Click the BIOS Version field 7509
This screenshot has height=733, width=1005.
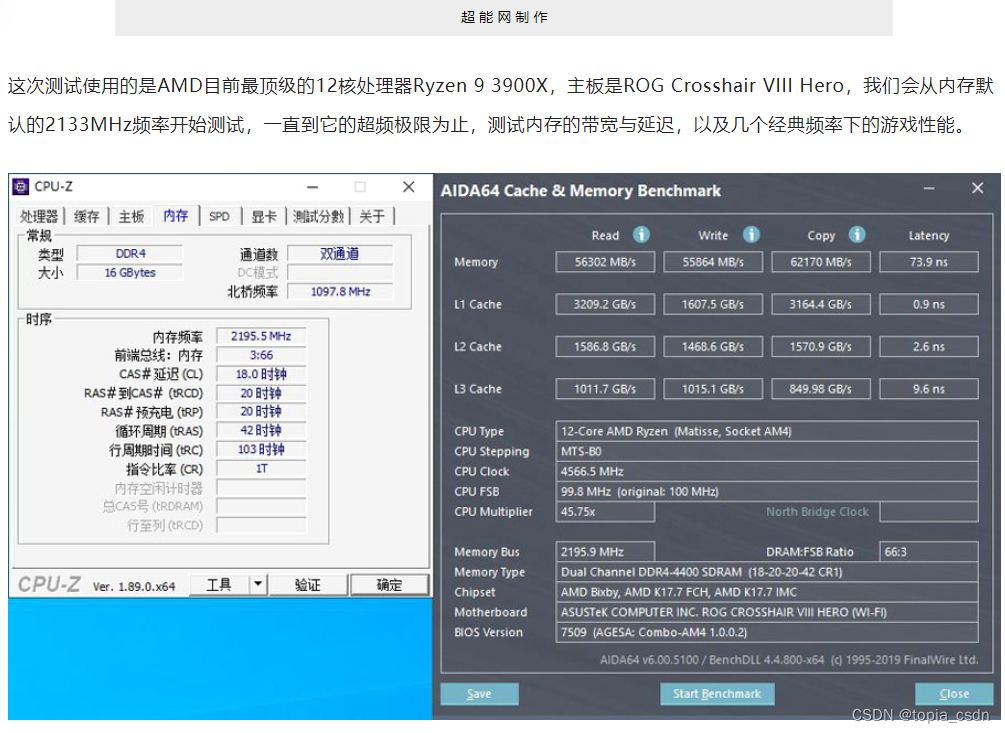tap(767, 632)
